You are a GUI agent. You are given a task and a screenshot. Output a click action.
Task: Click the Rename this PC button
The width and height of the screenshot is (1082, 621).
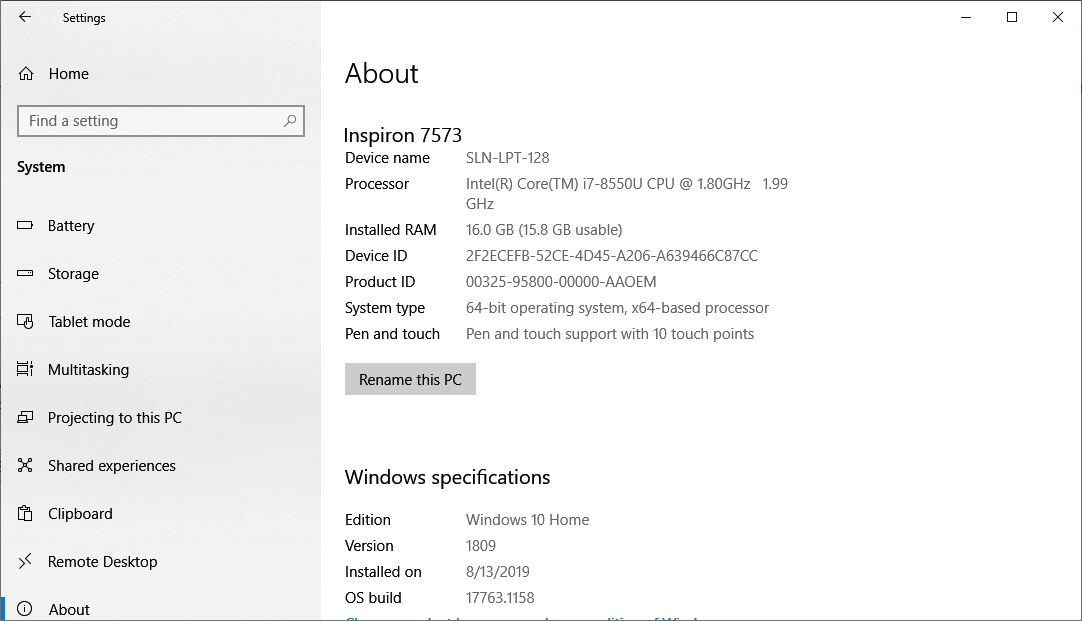[x=410, y=380]
